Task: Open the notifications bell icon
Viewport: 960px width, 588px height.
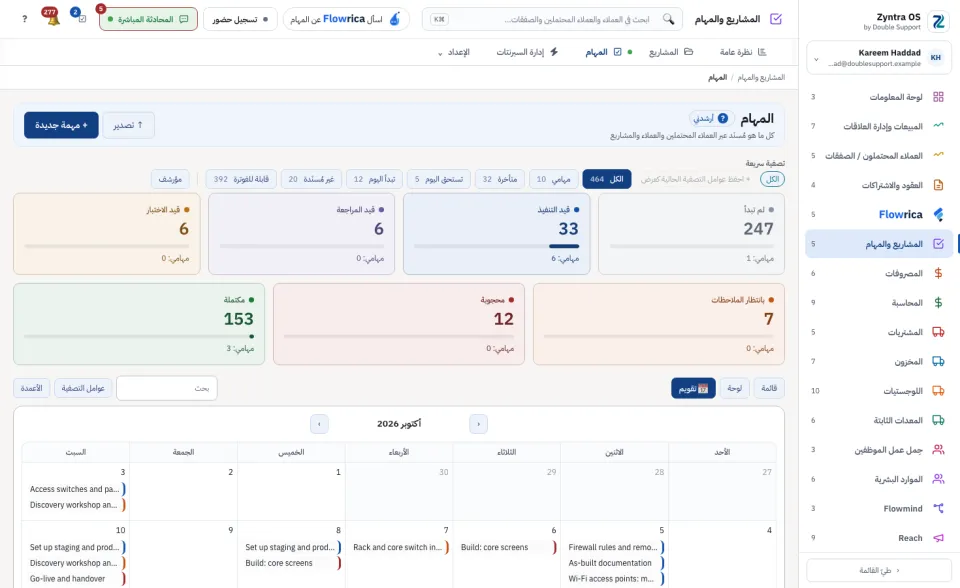Action: click(x=53, y=18)
